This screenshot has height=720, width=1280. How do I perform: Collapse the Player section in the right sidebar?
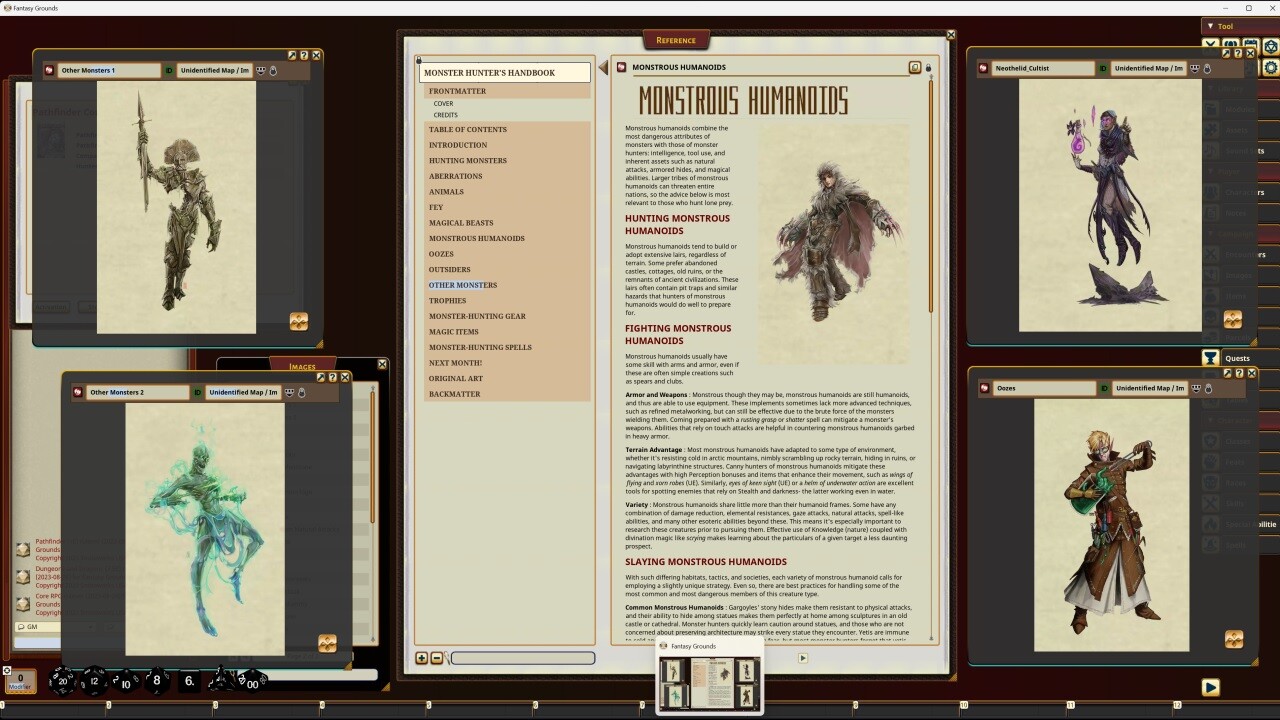1209,170
